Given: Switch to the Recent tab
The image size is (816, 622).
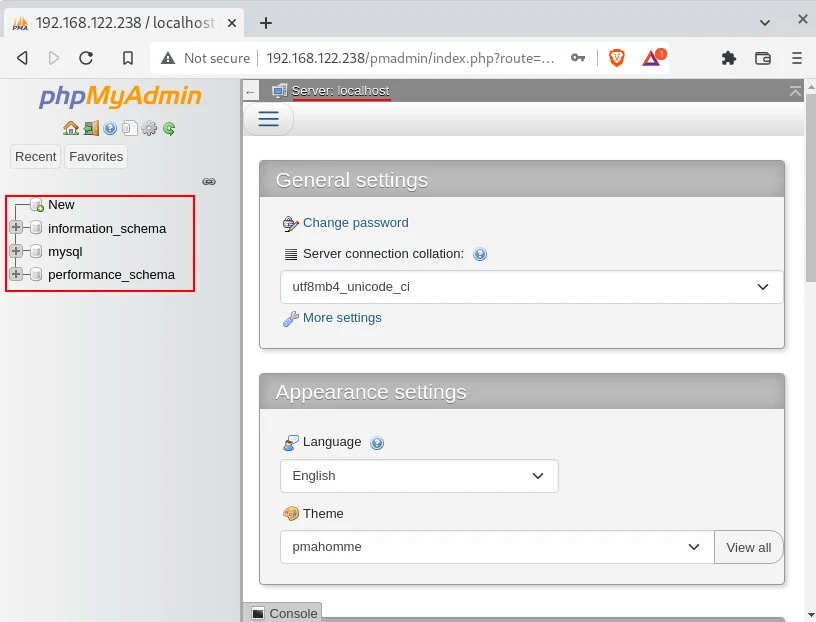Looking at the screenshot, I should (x=35, y=157).
